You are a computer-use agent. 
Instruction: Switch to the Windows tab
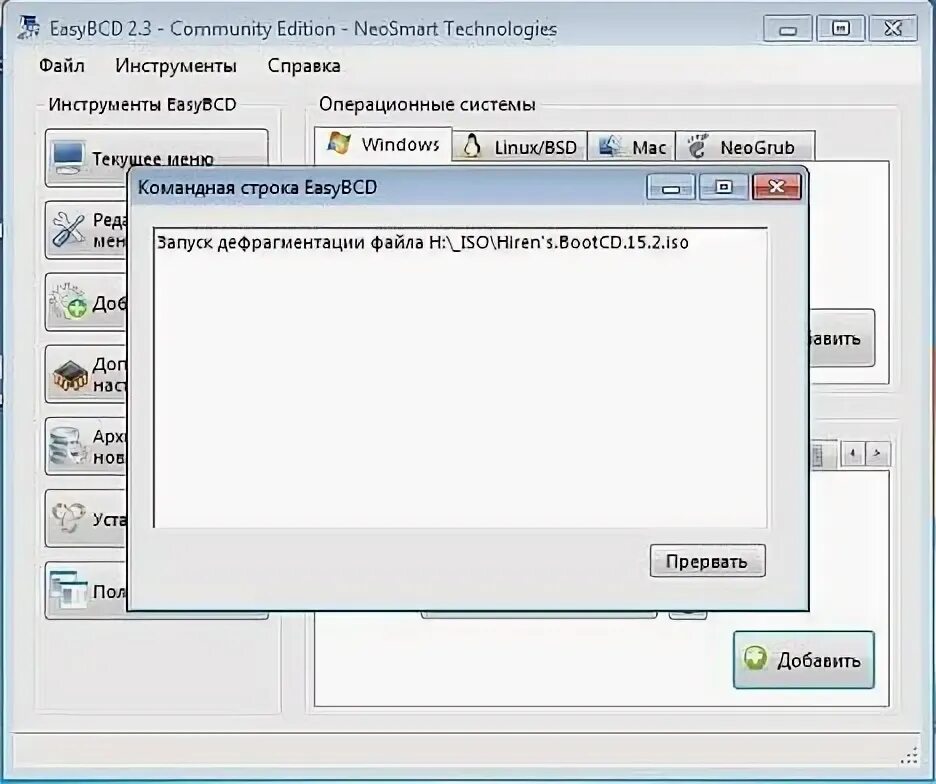383,144
